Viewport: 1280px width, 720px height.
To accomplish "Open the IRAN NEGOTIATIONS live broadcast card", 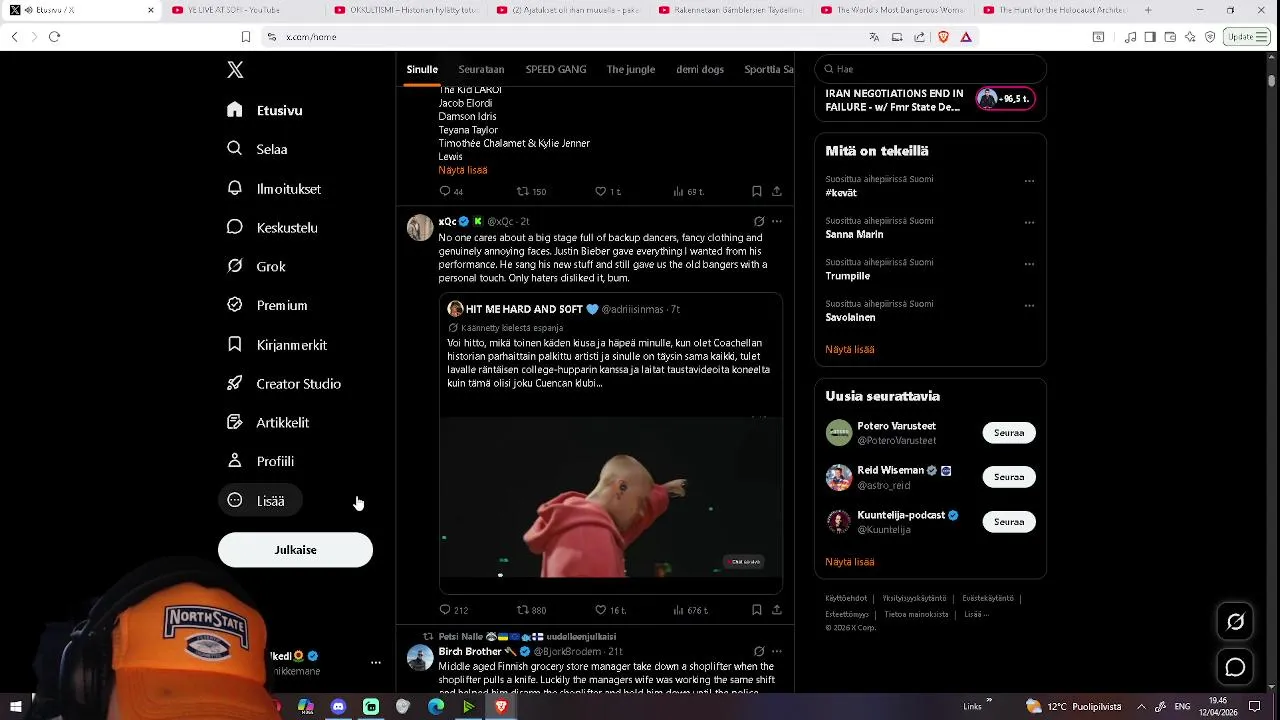I will [x=930, y=100].
